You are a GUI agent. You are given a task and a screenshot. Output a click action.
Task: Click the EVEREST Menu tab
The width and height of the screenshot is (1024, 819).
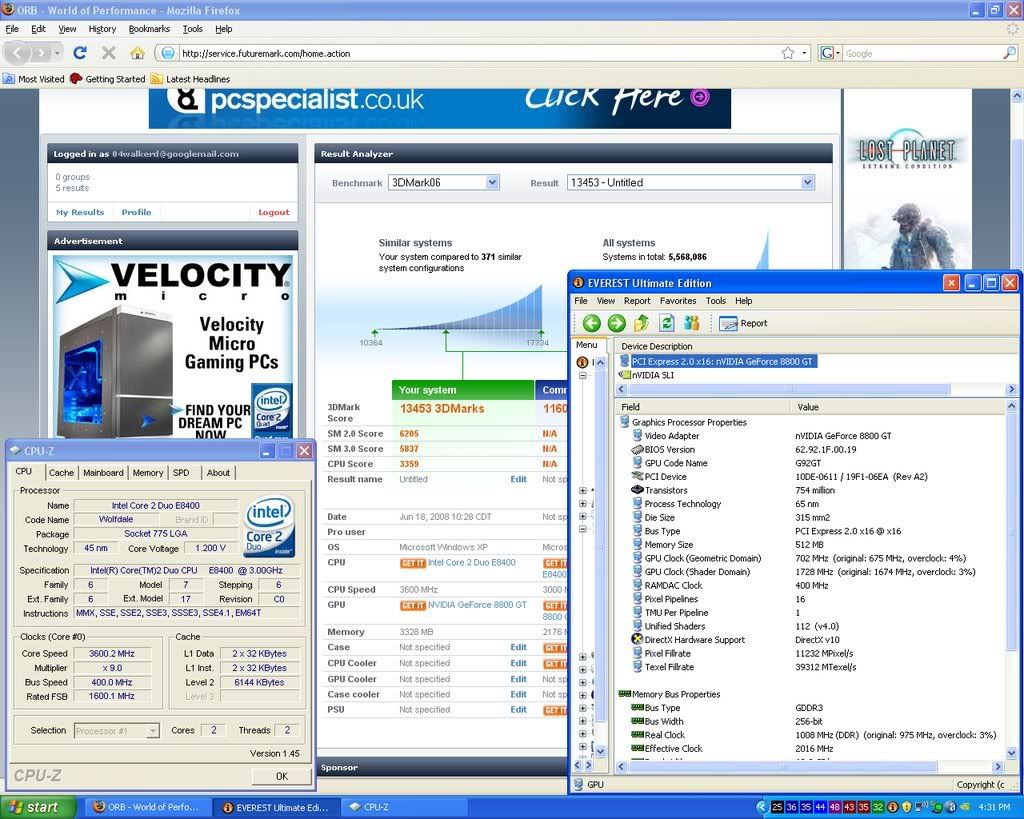coord(586,345)
